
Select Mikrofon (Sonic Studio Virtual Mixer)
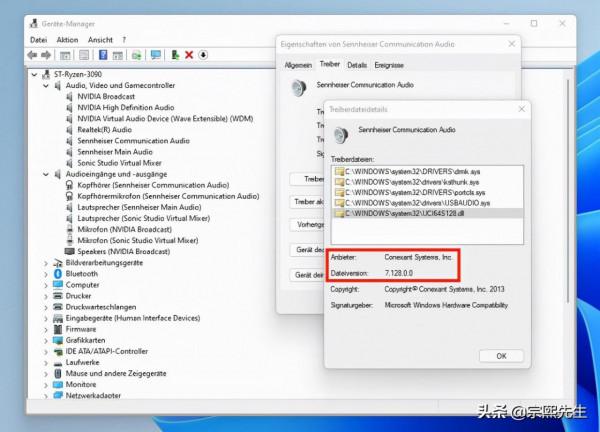[138, 241]
